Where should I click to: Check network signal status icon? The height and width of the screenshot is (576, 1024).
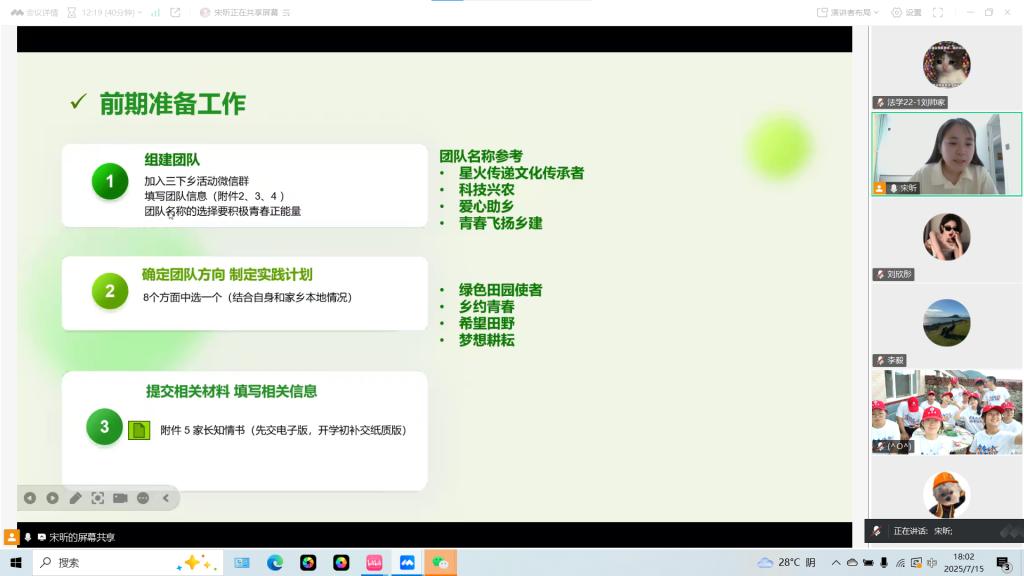tap(155, 12)
